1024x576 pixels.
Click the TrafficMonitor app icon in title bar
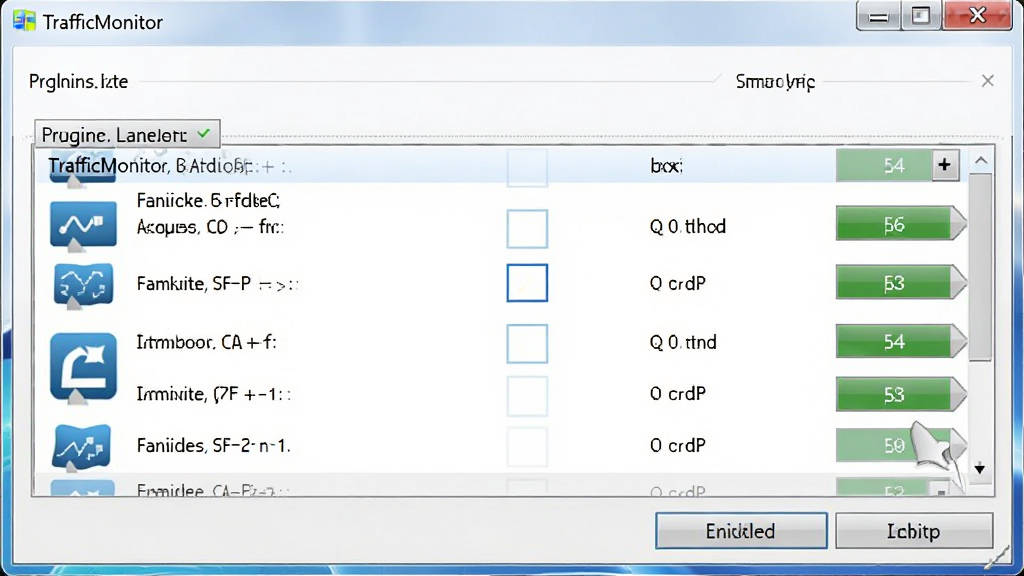(24, 22)
